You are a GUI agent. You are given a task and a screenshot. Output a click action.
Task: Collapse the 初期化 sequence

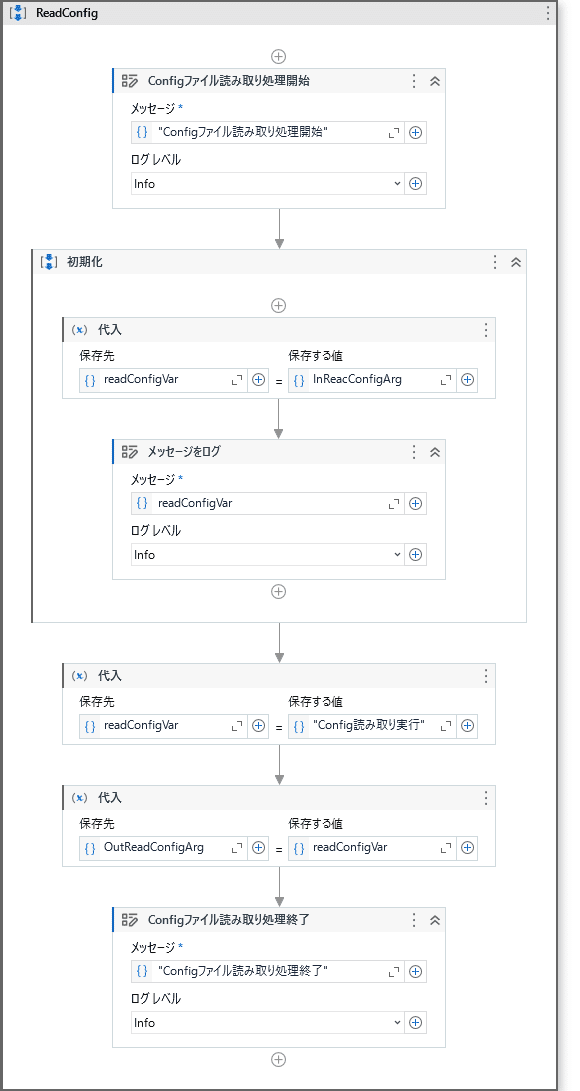[x=516, y=262]
